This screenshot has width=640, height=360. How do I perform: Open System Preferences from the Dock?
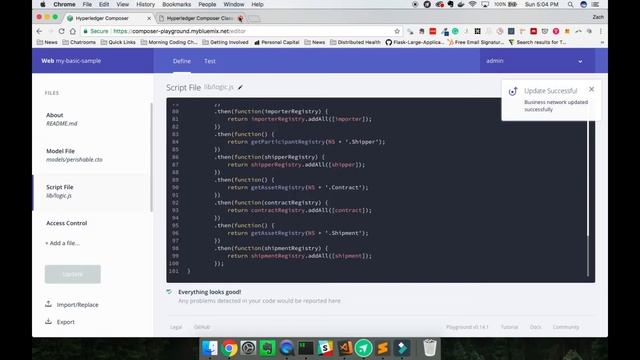(x=248, y=348)
